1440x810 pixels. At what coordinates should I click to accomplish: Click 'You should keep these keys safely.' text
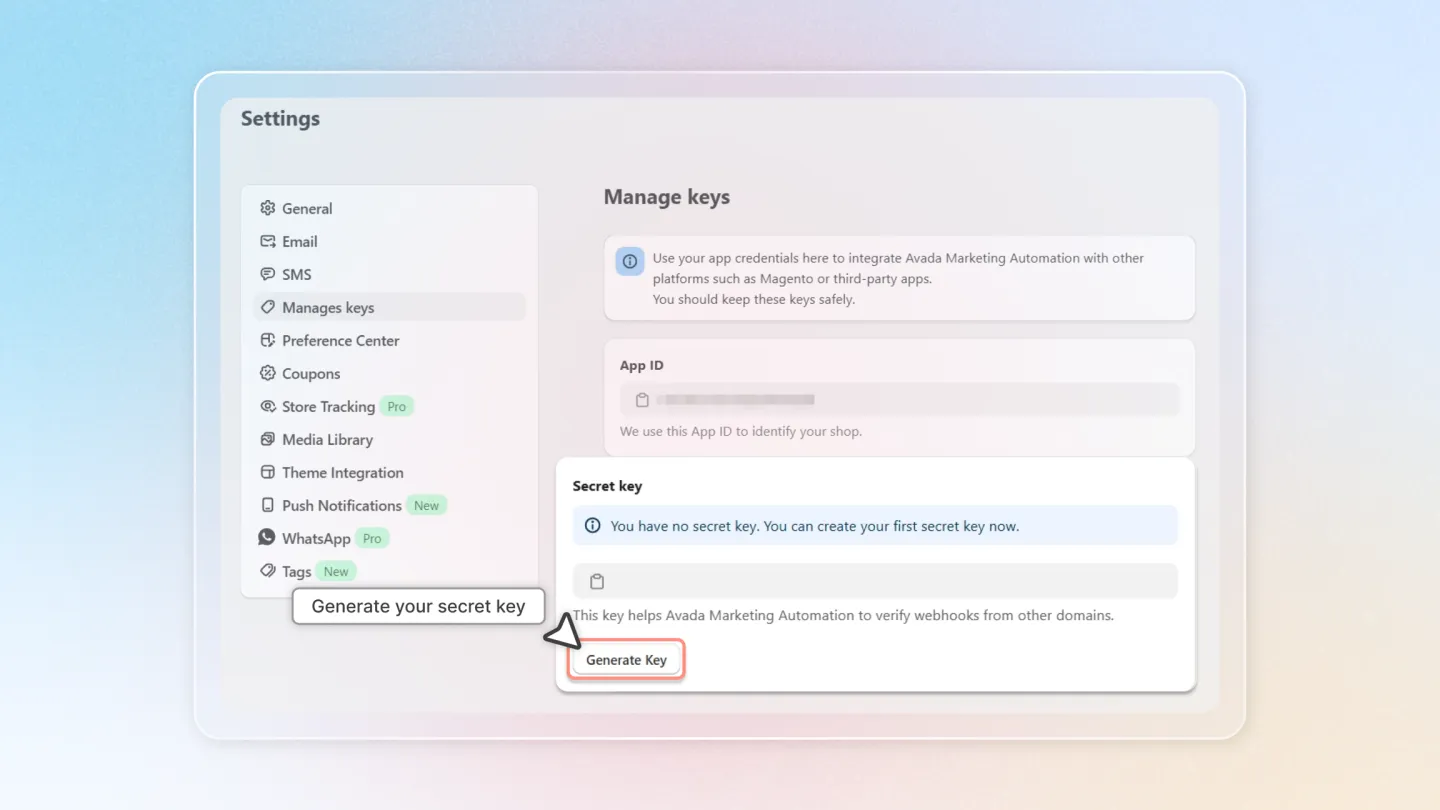click(x=754, y=299)
